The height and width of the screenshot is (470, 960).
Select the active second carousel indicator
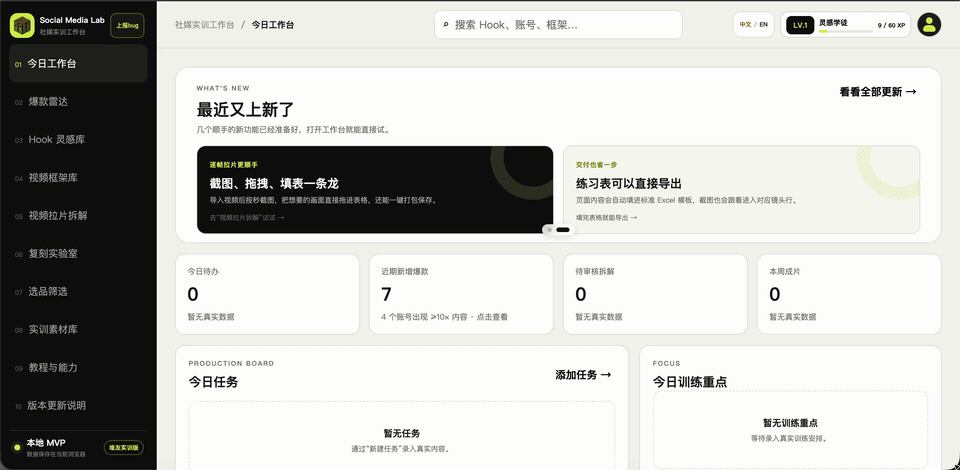pyautogui.click(x=563, y=229)
